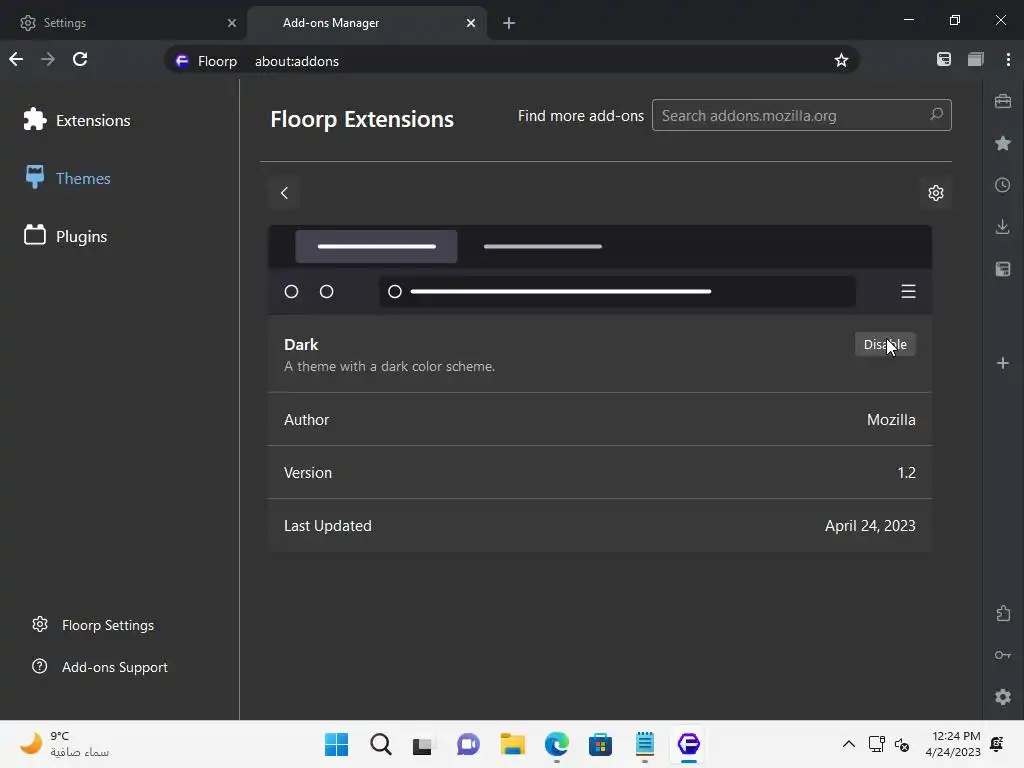
Task: Open Add-ons Support link
Action: click(x=100, y=667)
